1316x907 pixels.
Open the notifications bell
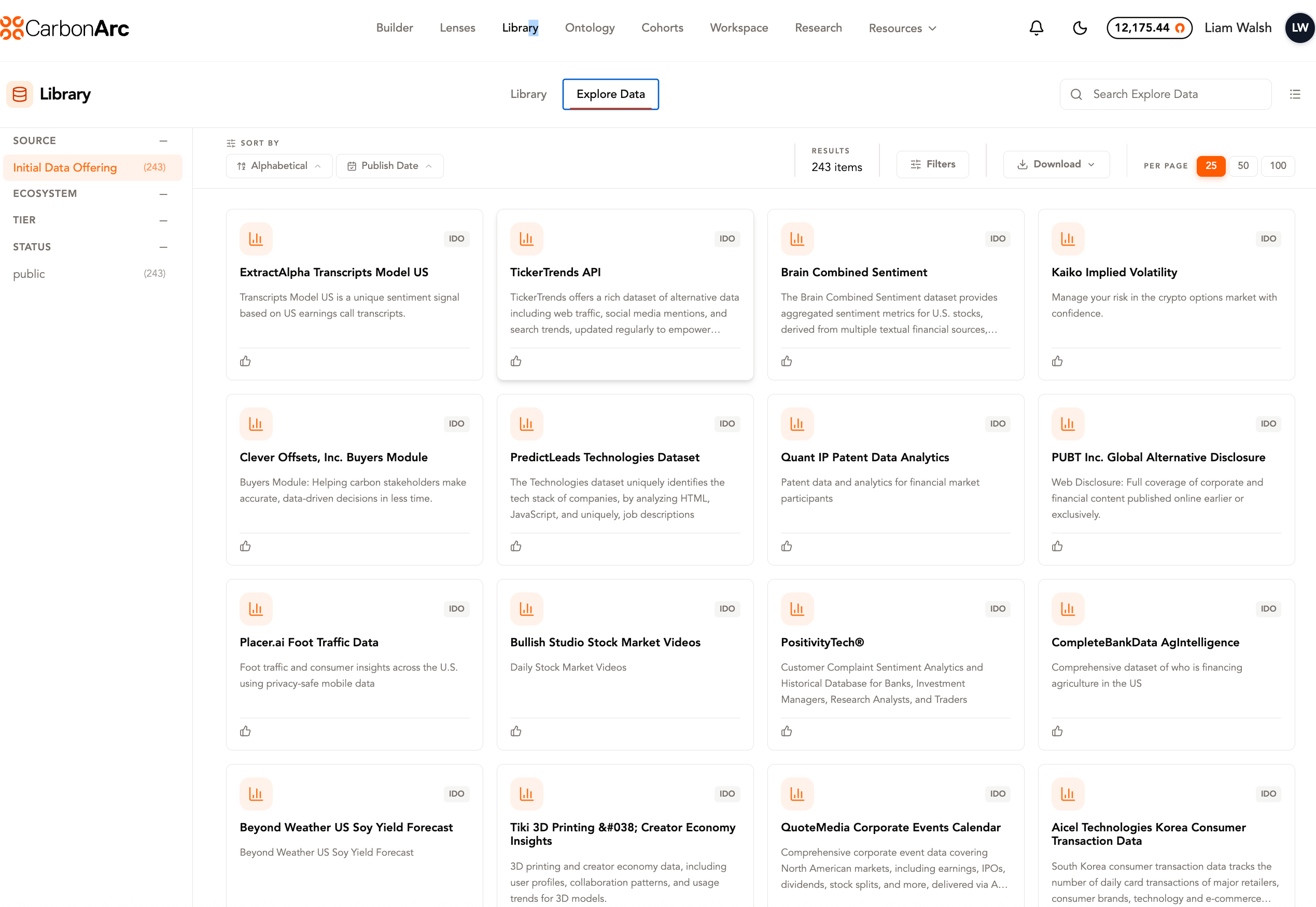click(1037, 28)
